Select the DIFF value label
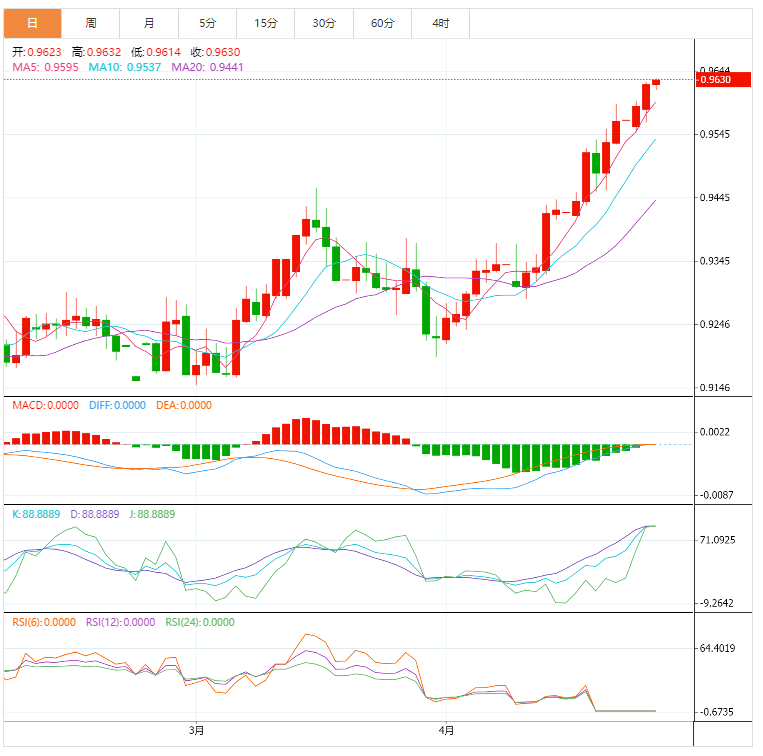The image size is (763, 756). (x=116, y=405)
